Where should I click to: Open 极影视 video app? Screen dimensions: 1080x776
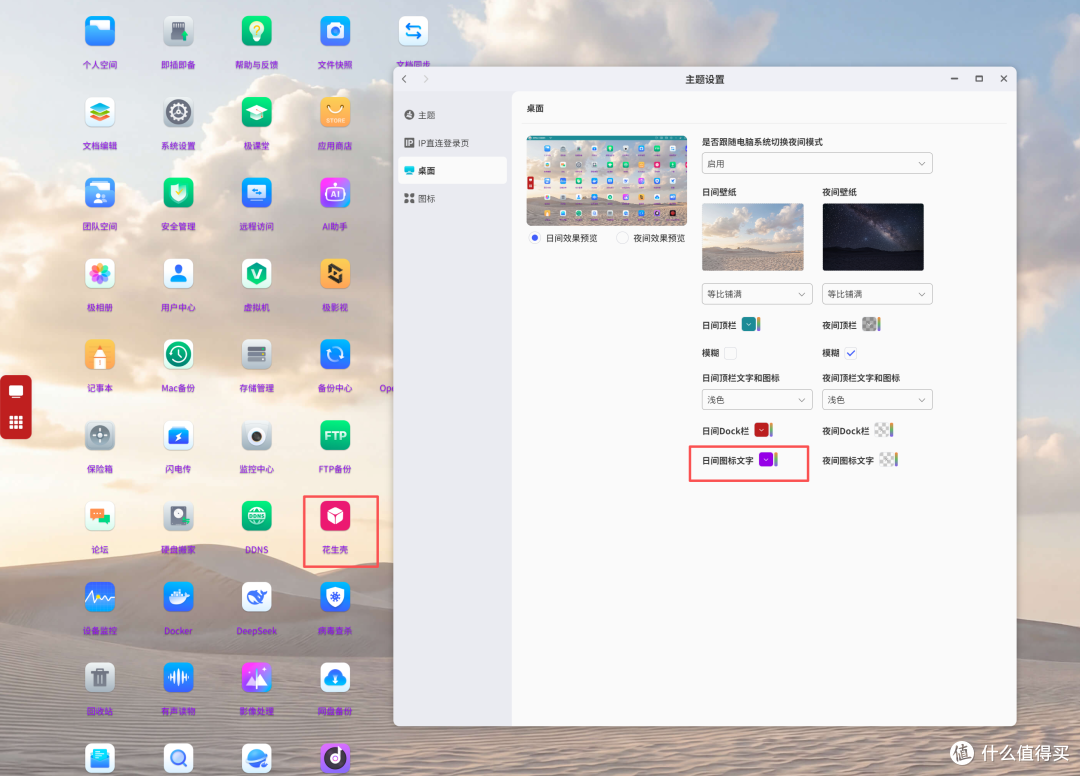335,274
